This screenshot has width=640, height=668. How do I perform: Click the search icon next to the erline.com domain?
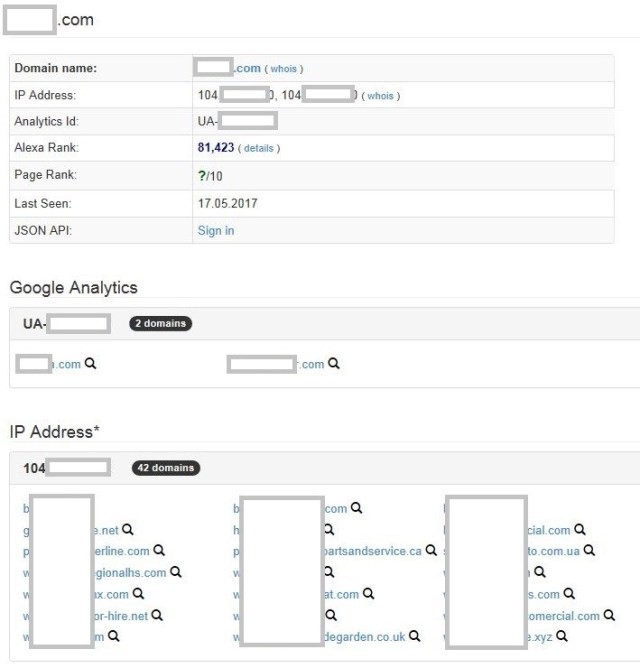[x=159, y=551]
